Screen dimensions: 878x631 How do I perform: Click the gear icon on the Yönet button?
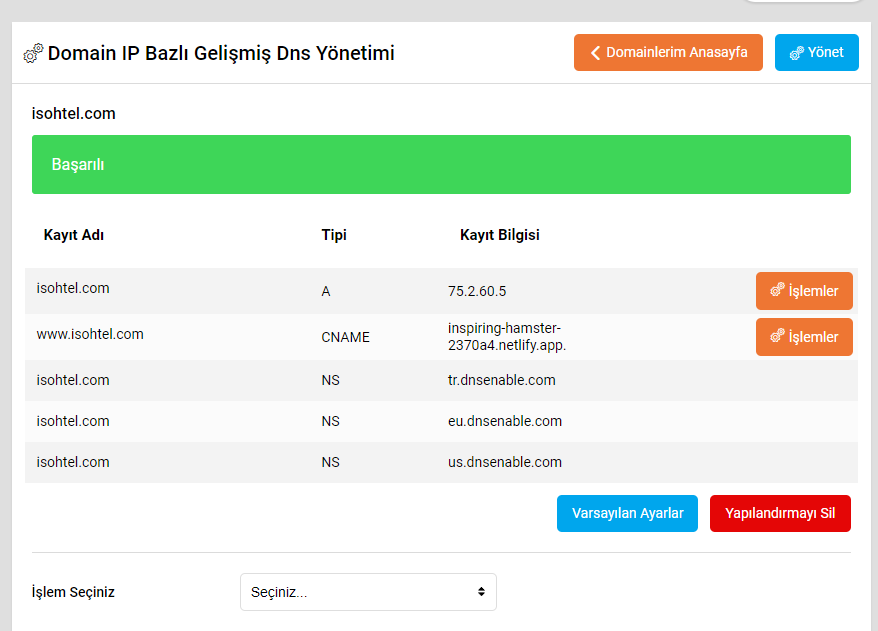(797, 53)
